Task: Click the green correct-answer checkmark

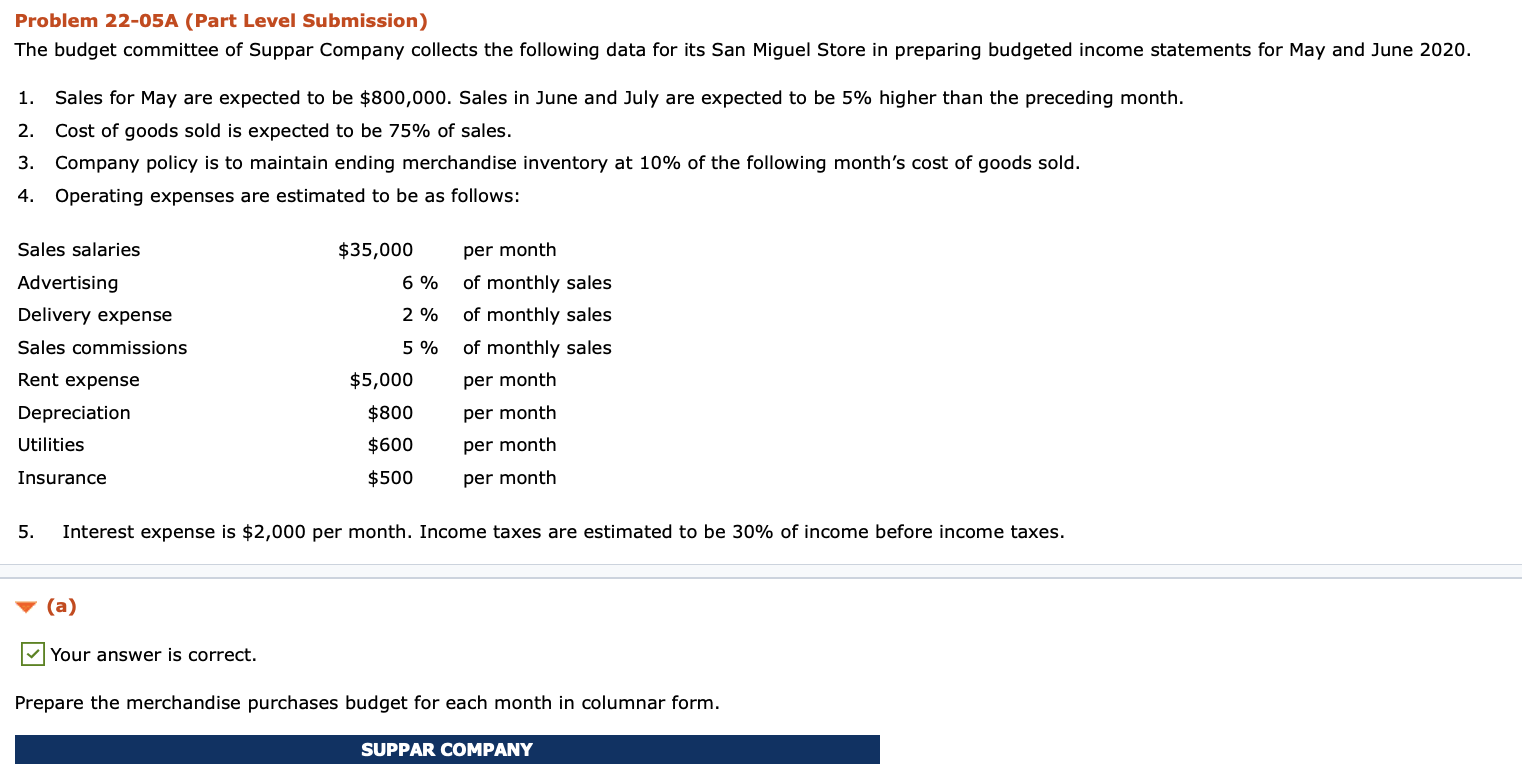Action: (x=32, y=654)
